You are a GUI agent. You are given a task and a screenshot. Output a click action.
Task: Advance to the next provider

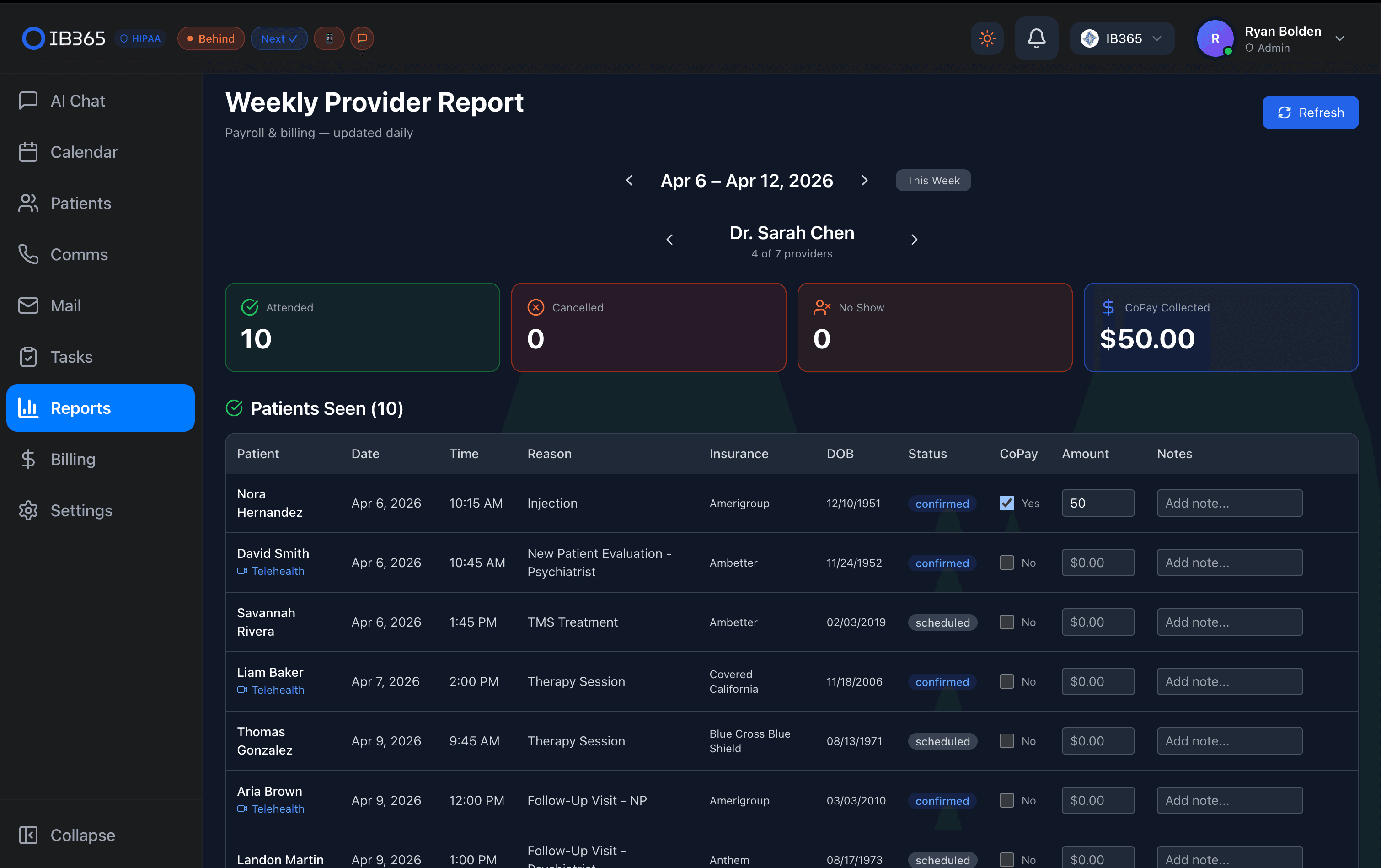click(914, 239)
